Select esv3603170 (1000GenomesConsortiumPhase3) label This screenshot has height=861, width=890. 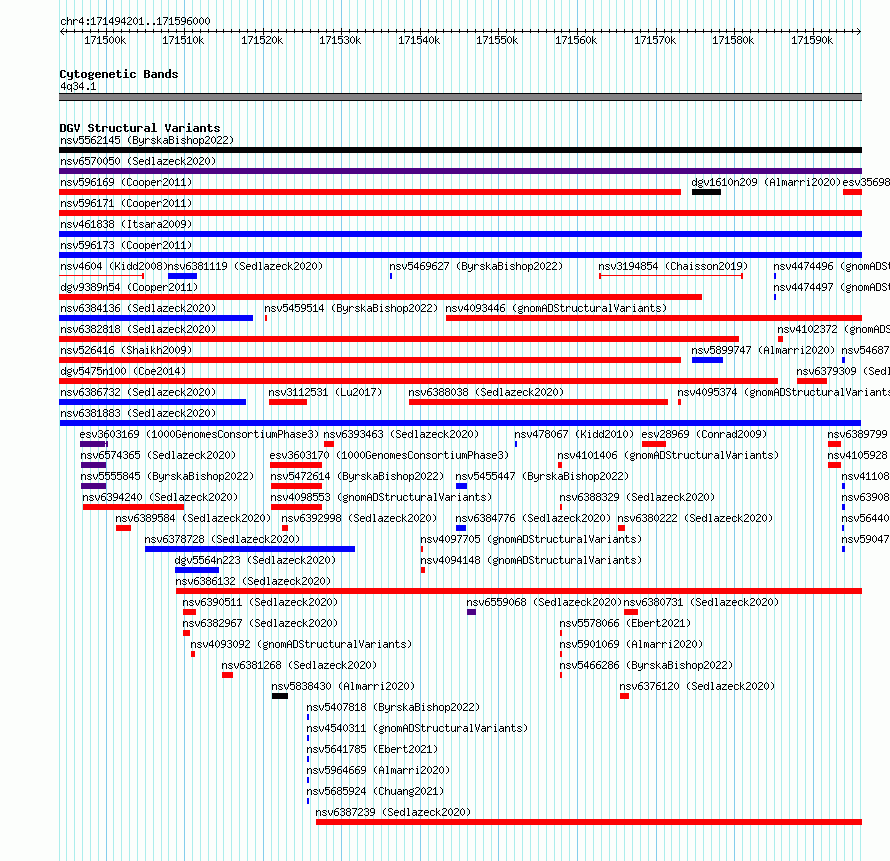tap(389, 455)
